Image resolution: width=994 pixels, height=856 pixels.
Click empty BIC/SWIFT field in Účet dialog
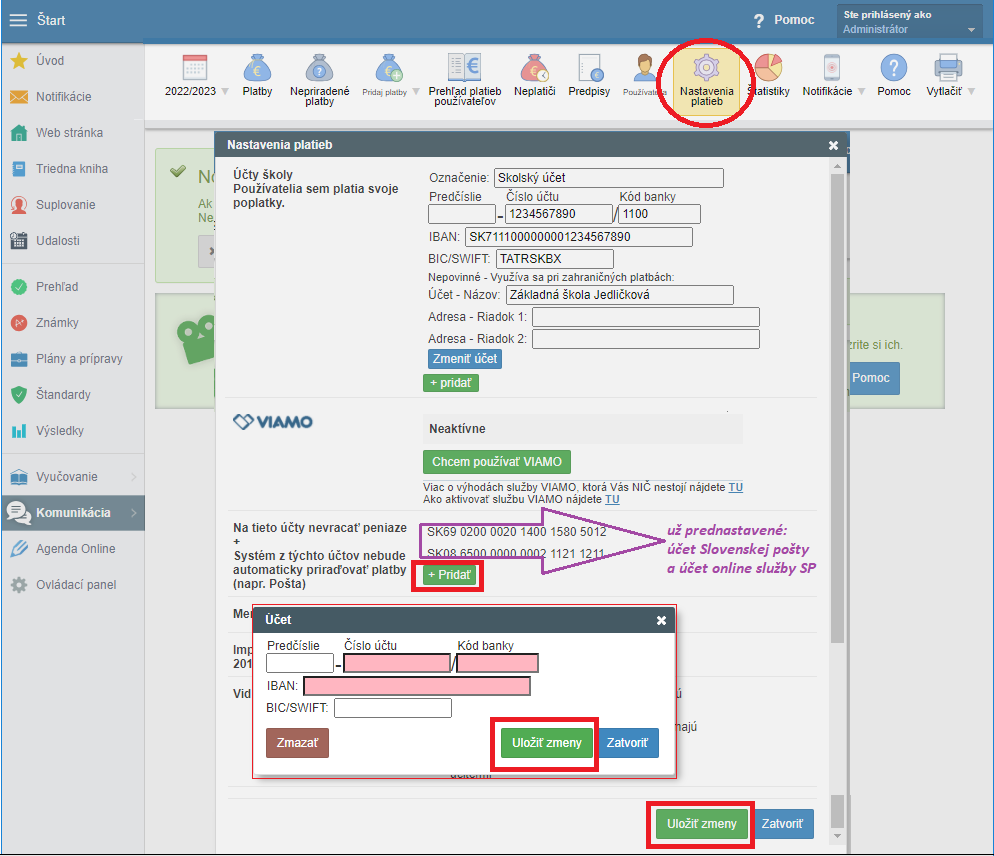pos(393,708)
